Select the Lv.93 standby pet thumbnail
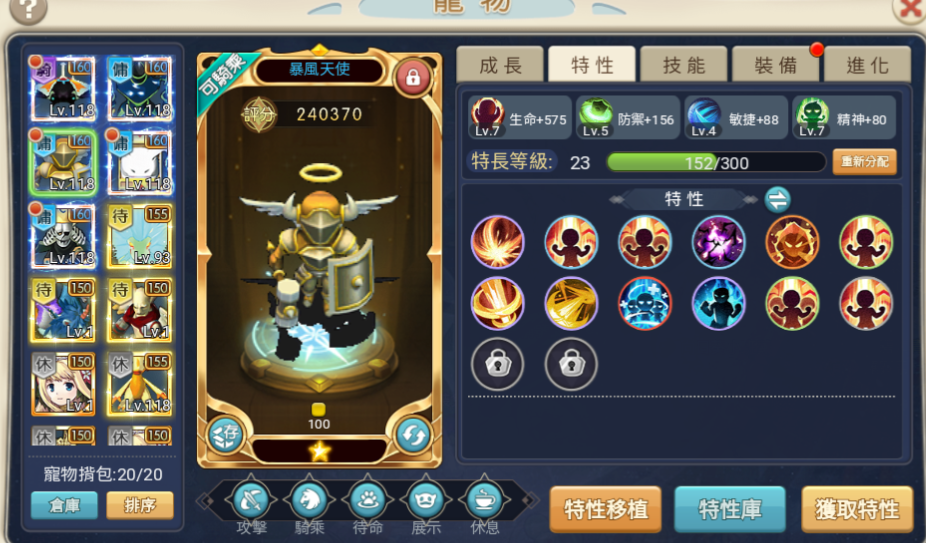926x543 pixels. point(139,236)
